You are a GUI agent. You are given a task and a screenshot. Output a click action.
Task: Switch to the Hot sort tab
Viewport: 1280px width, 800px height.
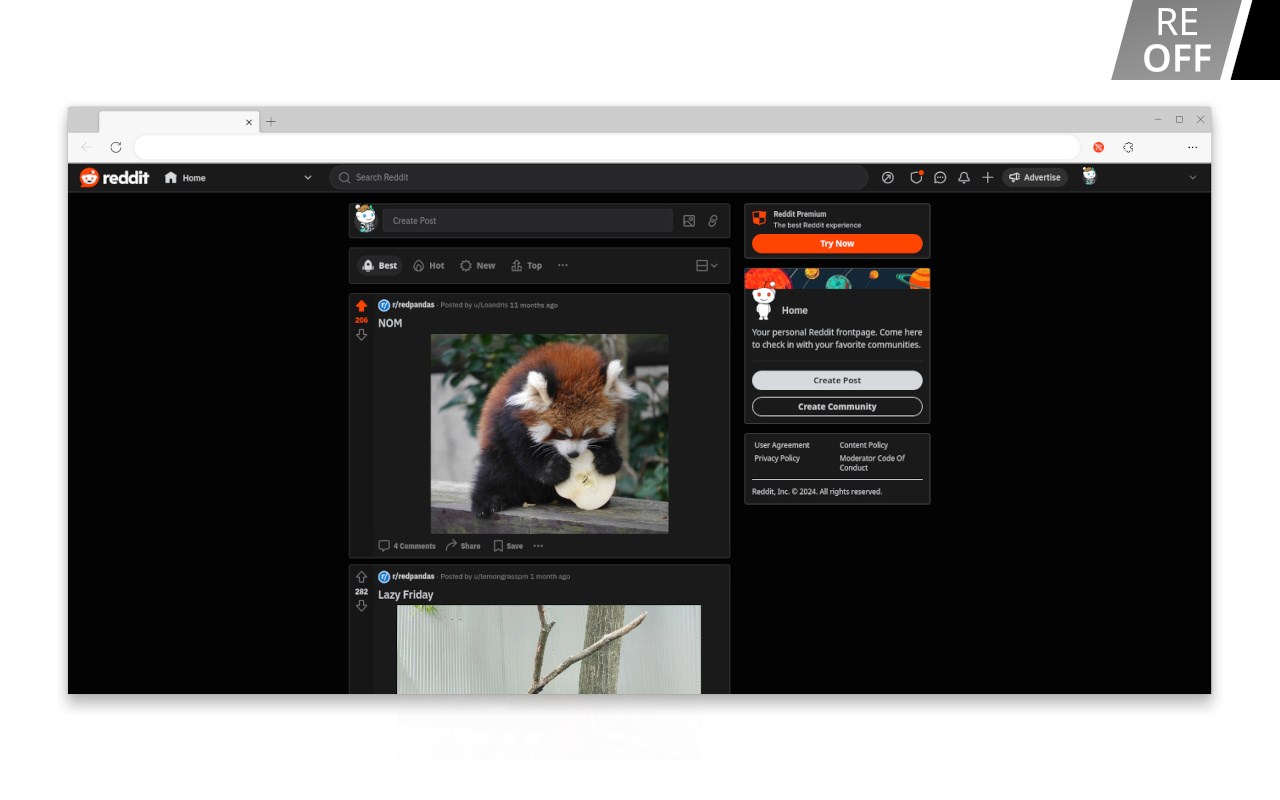tap(429, 266)
